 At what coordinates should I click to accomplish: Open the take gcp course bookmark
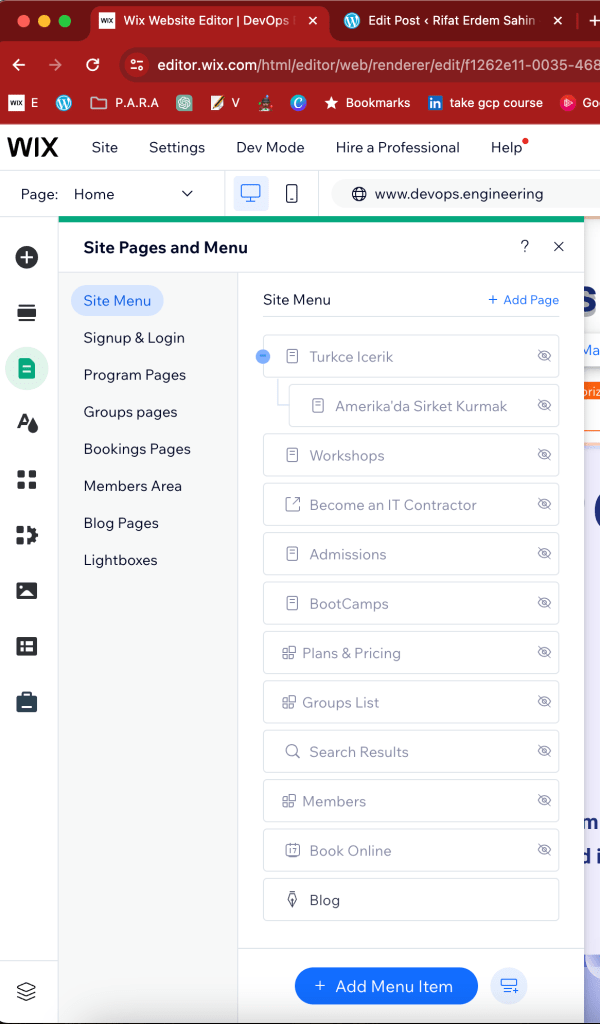485,103
